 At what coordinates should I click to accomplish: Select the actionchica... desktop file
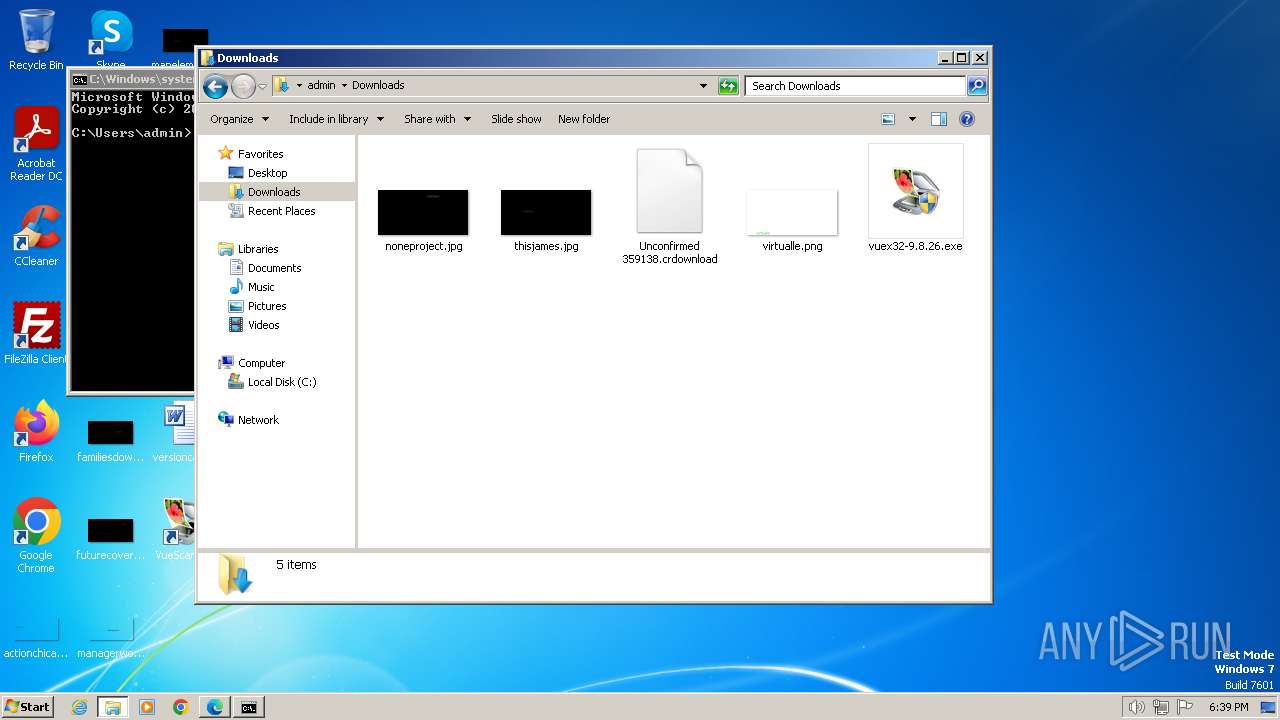36,636
